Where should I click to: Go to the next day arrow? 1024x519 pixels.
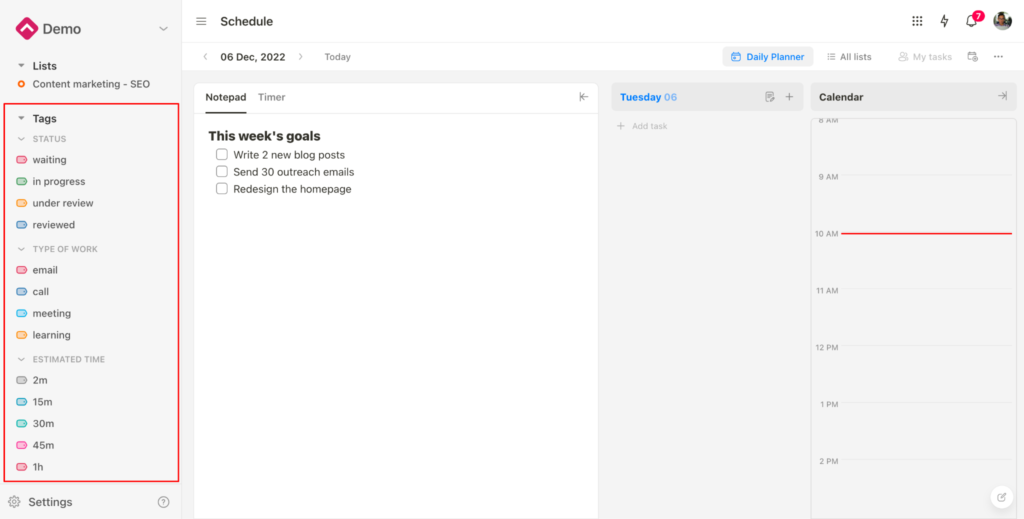coord(300,57)
